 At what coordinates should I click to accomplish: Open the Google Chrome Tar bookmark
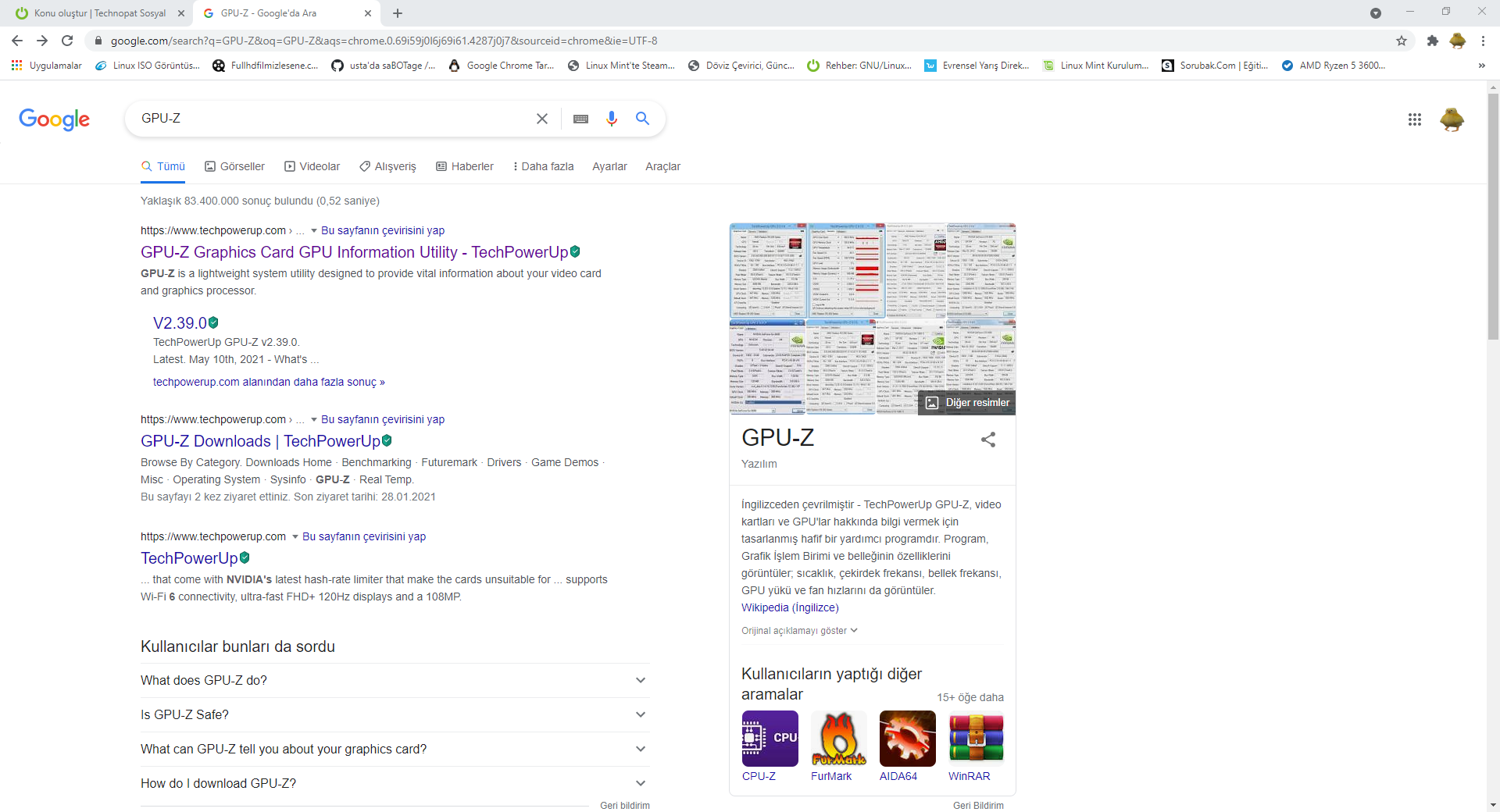point(502,66)
